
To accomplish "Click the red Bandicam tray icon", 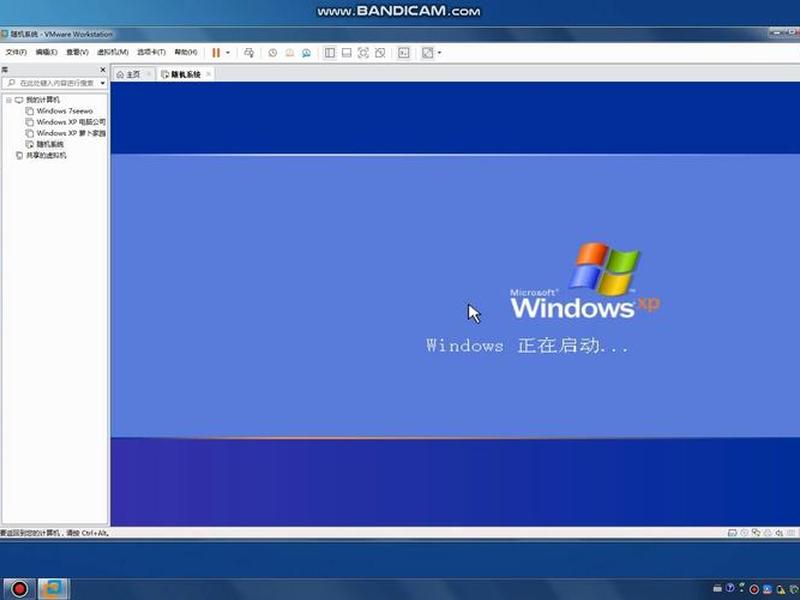I will pos(754,589).
